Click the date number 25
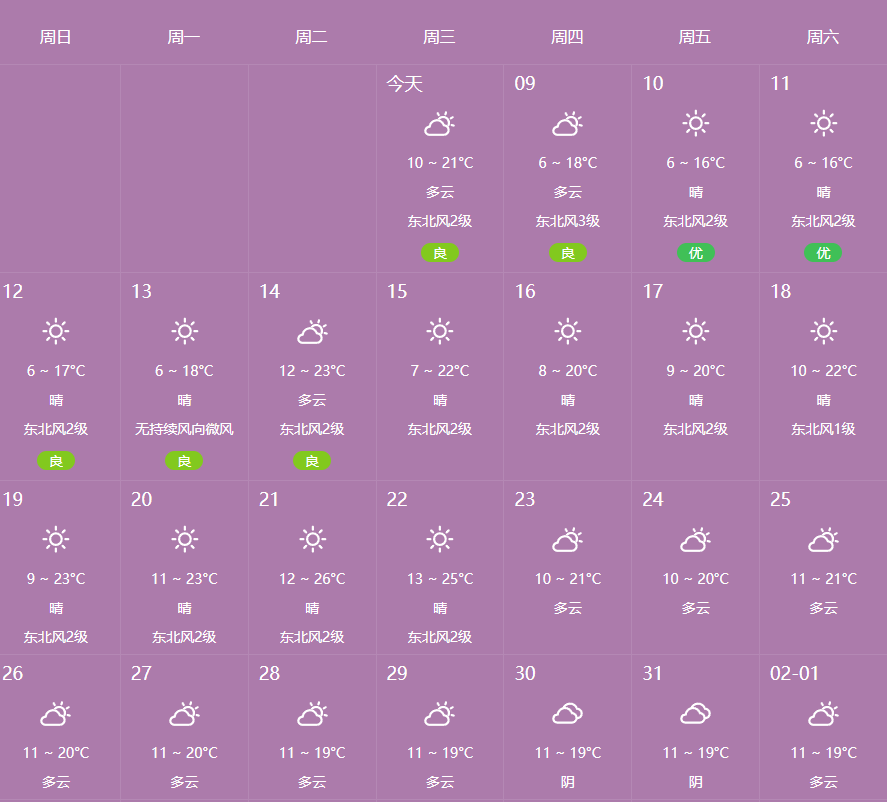This screenshot has height=802, width=887. pyautogui.click(x=781, y=499)
